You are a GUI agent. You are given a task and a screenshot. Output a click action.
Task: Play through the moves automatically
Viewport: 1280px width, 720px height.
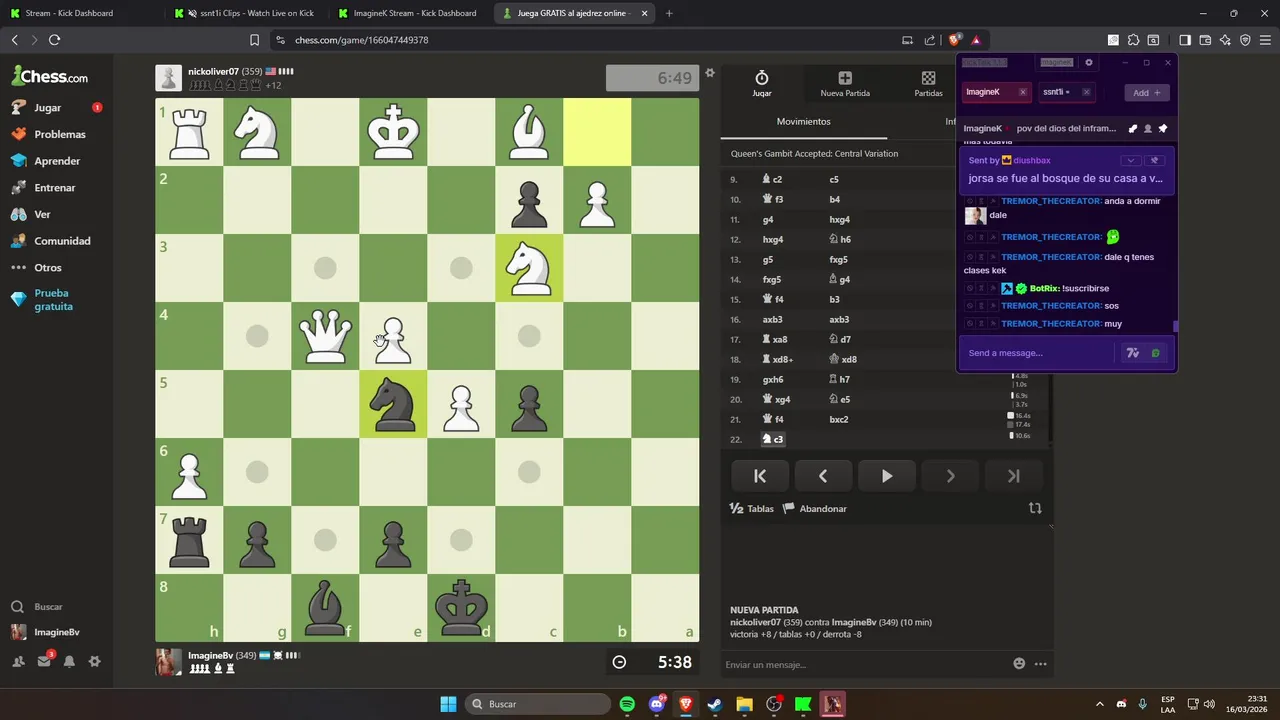click(x=886, y=476)
